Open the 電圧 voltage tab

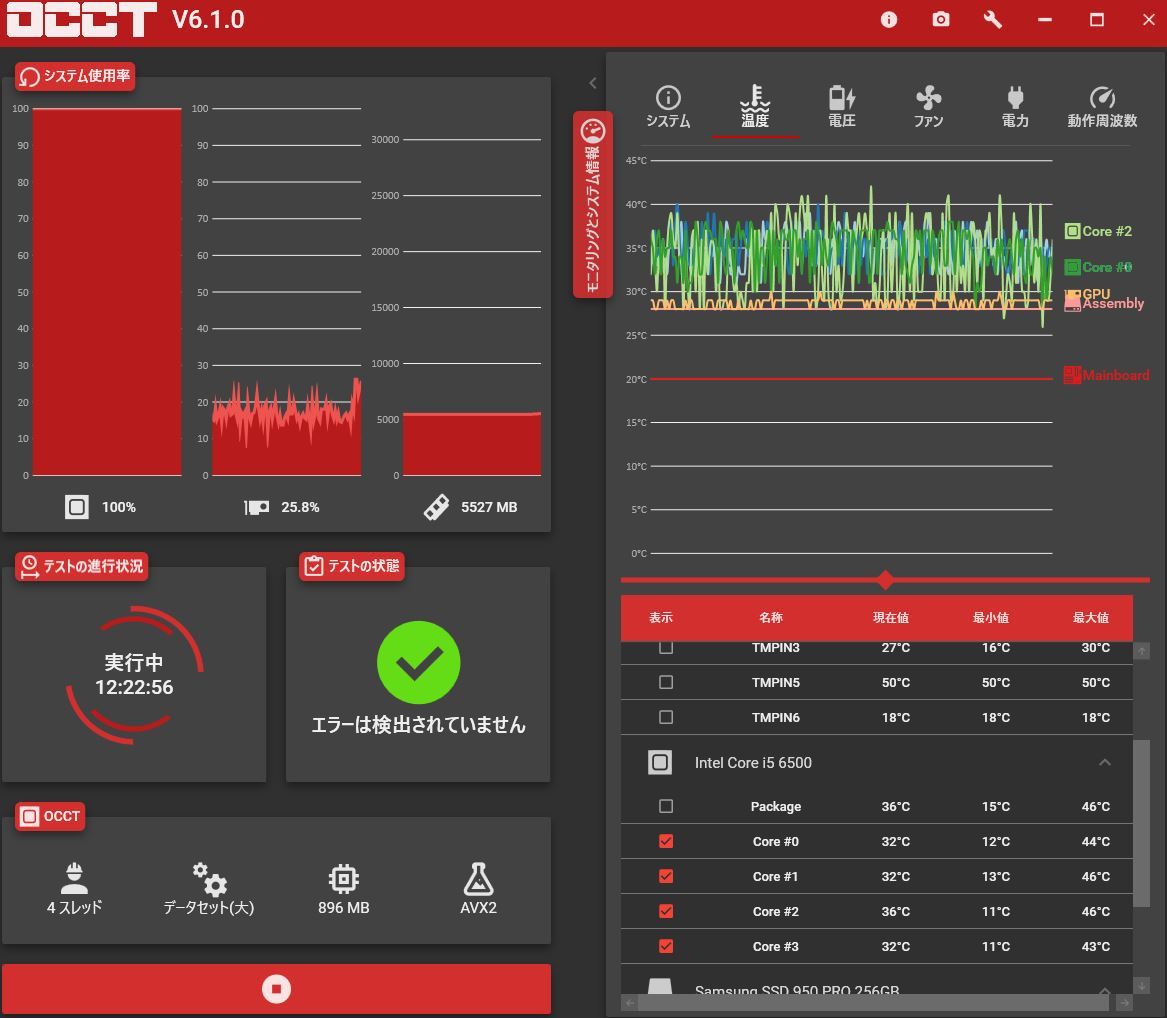click(x=842, y=107)
